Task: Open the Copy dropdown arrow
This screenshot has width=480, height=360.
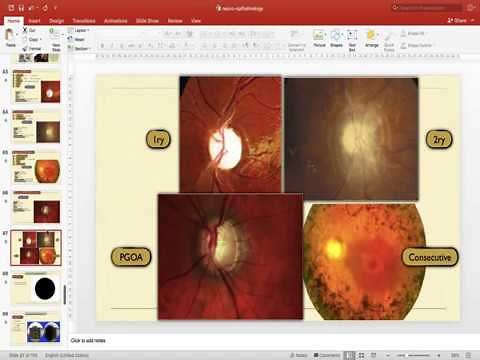Action: pyautogui.click(x=41, y=39)
